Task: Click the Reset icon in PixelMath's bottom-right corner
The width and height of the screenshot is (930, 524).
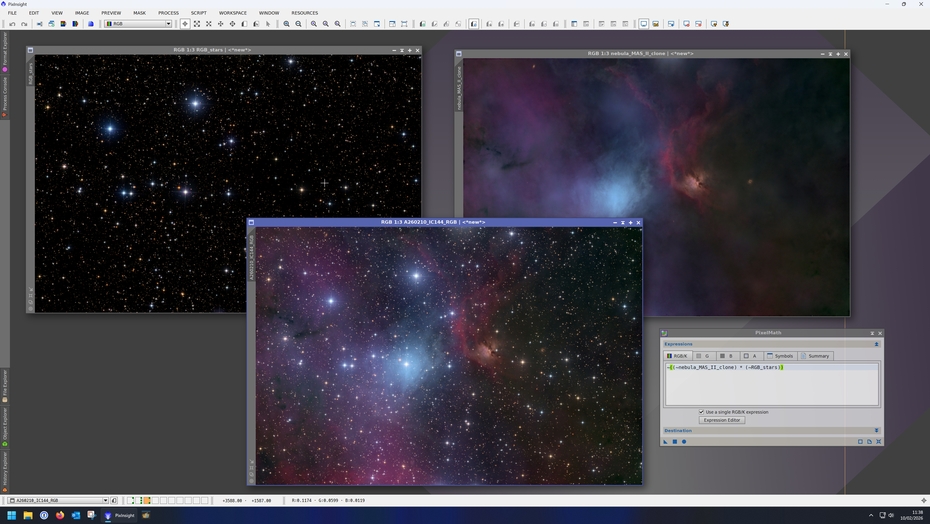Action: click(x=879, y=441)
